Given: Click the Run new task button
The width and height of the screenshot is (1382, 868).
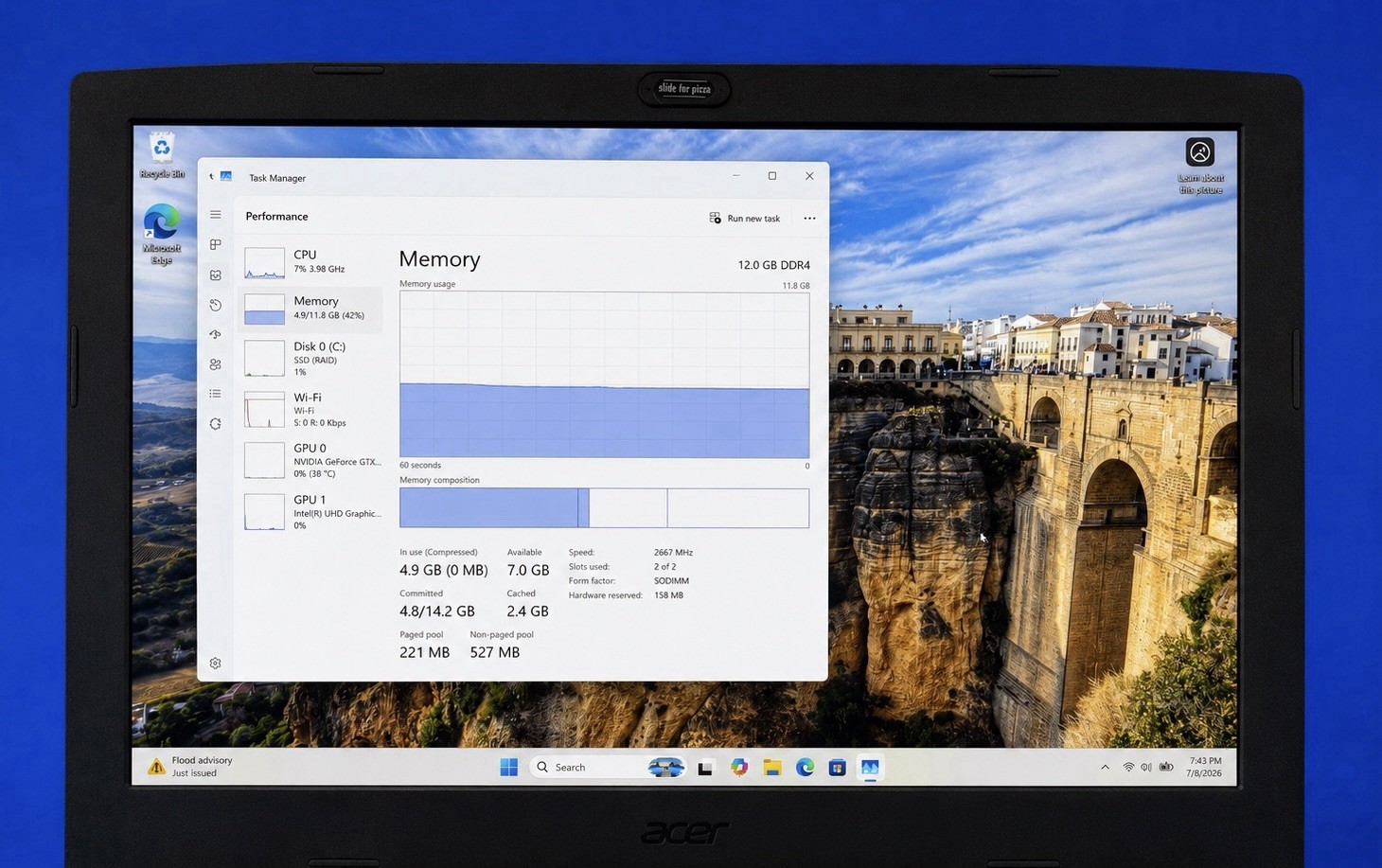Looking at the screenshot, I should pyautogui.click(x=745, y=218).
